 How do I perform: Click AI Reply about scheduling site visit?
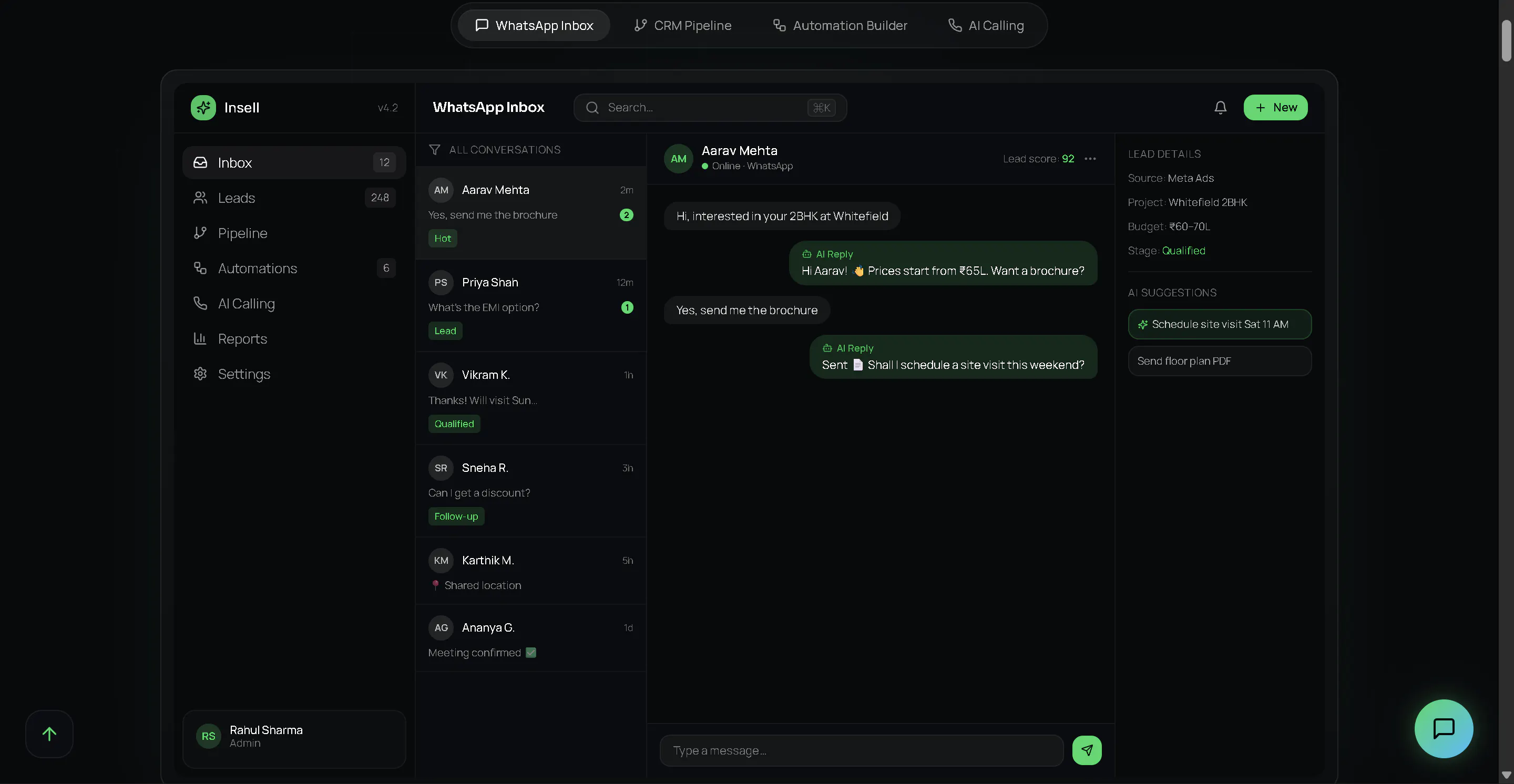(953, 357)
